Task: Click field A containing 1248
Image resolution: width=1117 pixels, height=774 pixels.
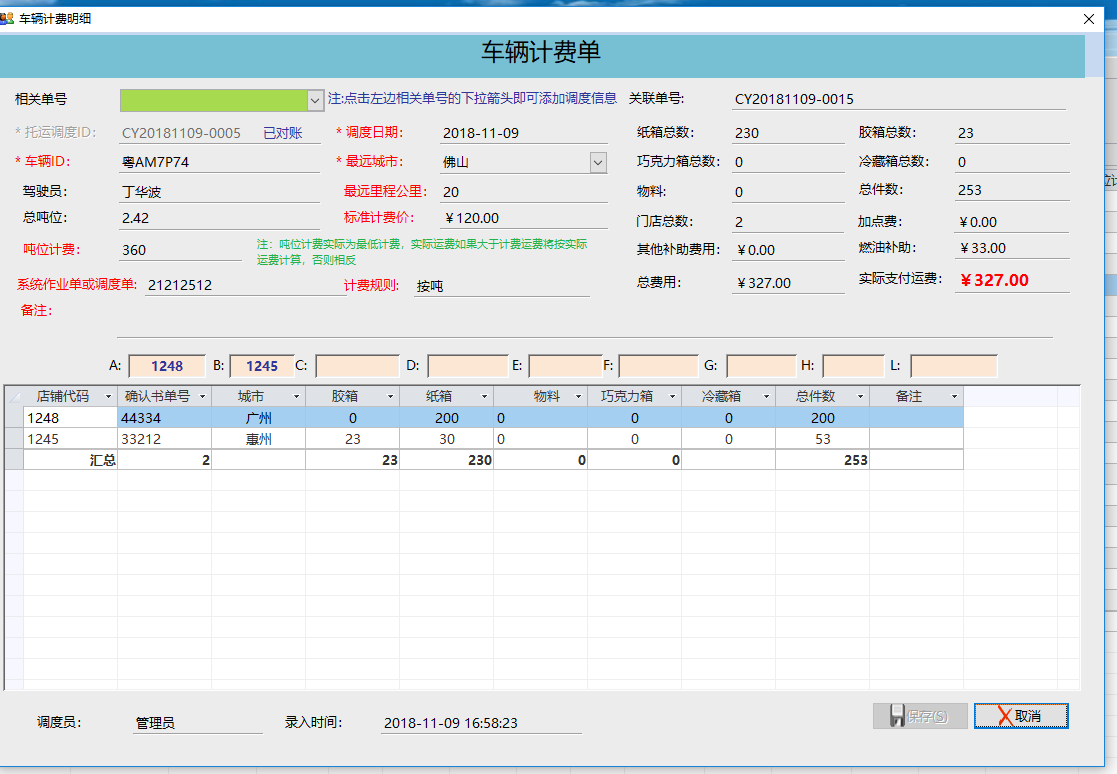Action: (x=167, y=366)
